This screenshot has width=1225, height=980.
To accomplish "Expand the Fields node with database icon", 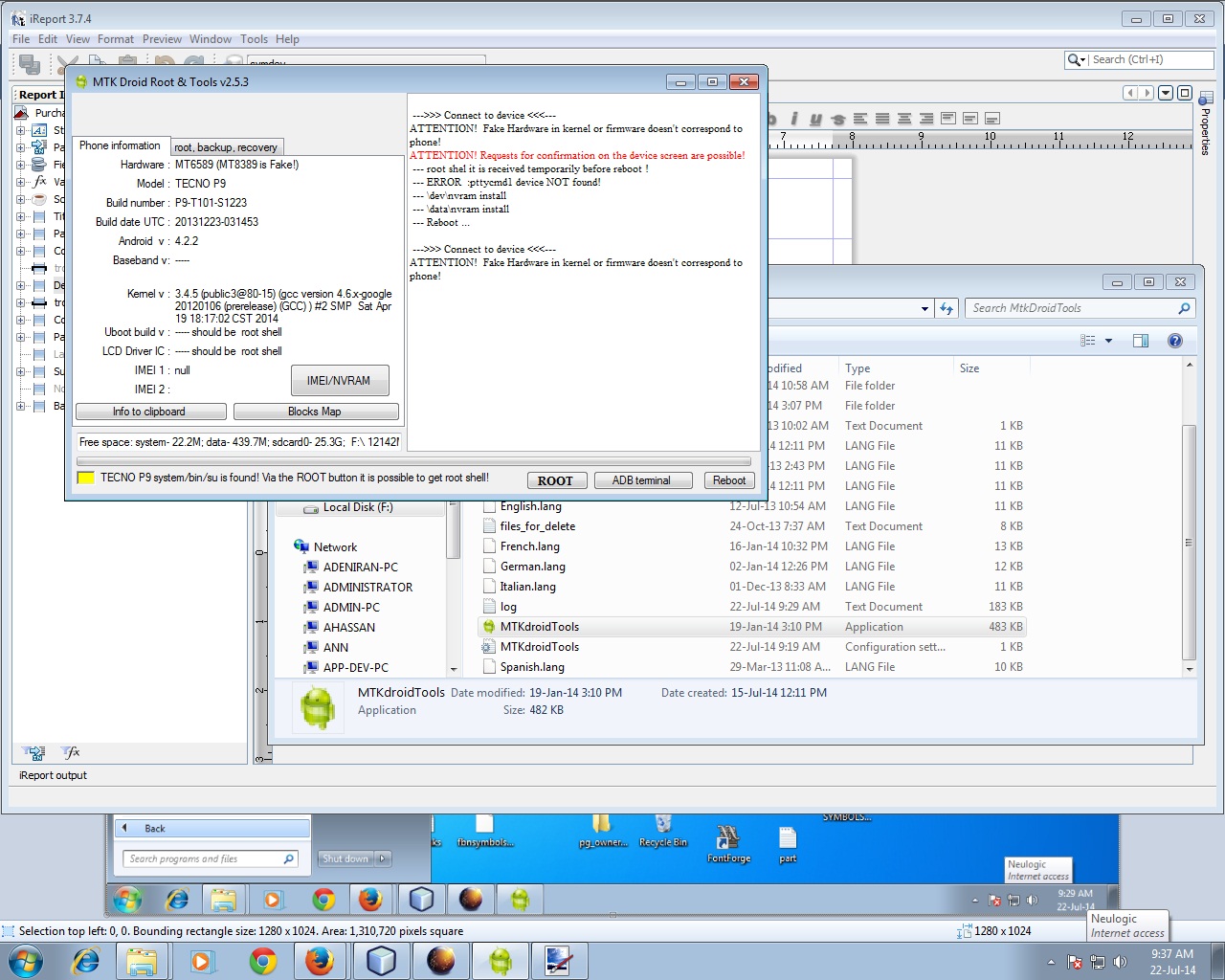I will pos(20,165).
